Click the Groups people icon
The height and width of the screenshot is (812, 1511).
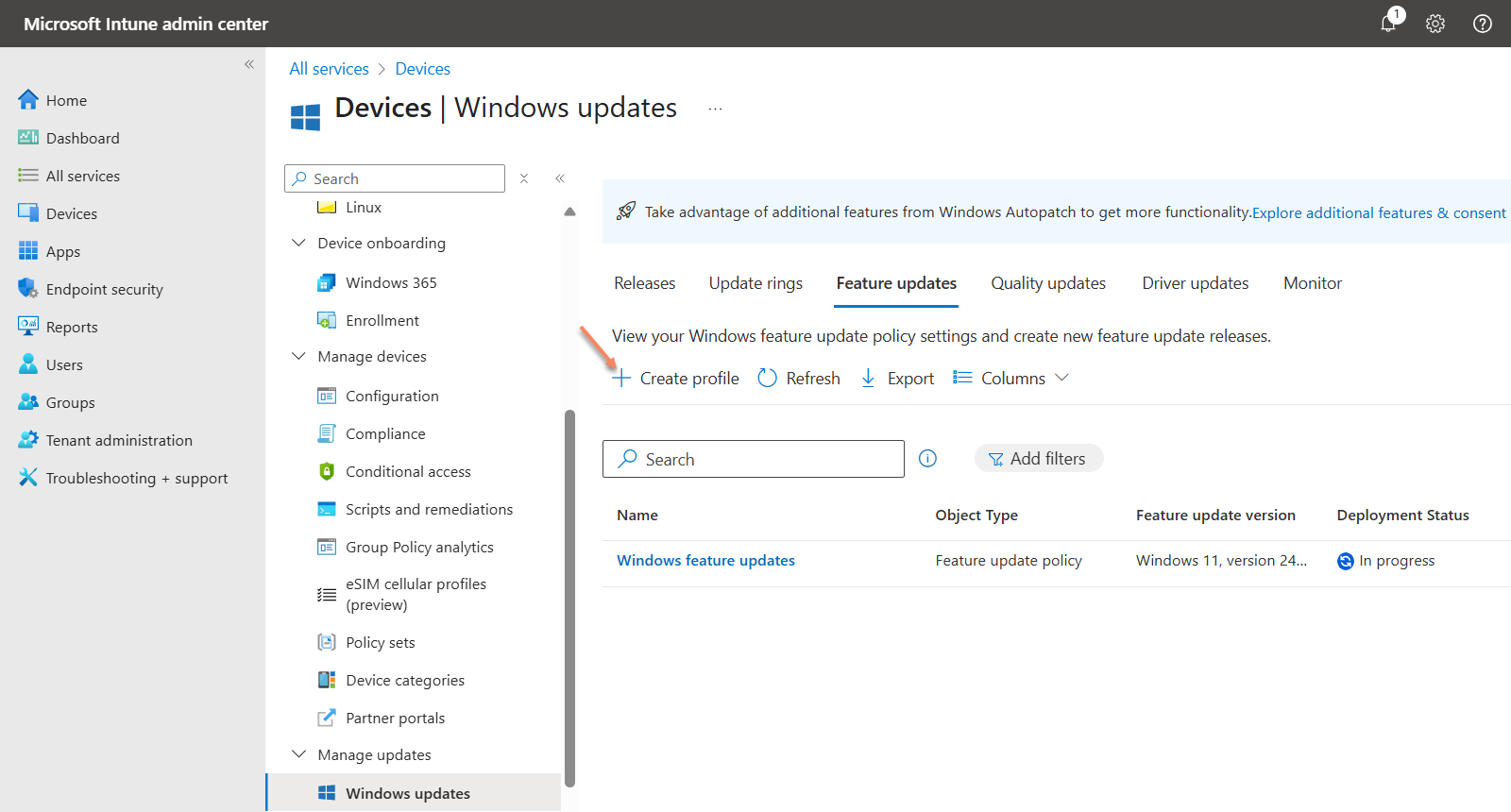pos(28,402)
